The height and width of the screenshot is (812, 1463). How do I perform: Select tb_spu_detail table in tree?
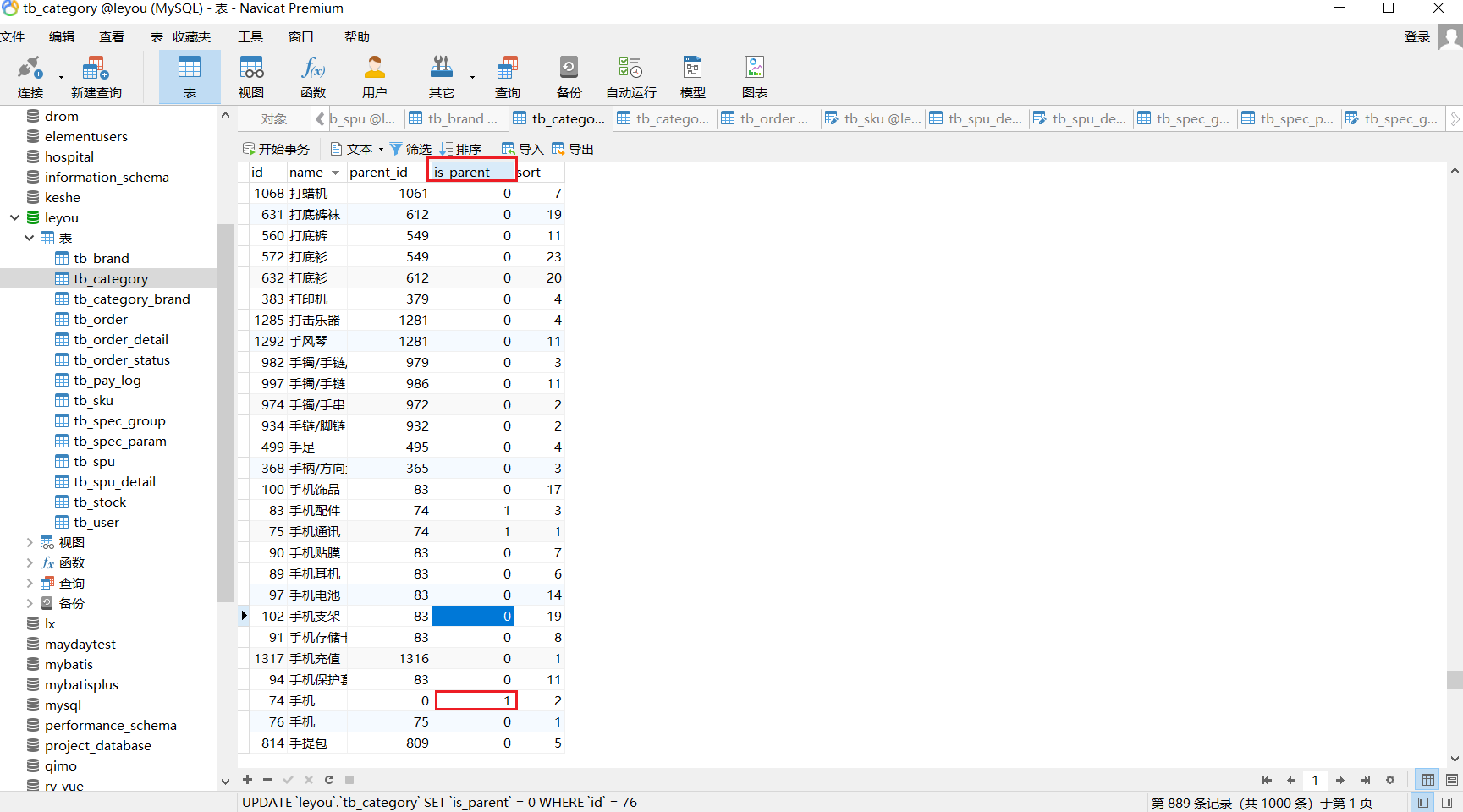tap(114, 481)
